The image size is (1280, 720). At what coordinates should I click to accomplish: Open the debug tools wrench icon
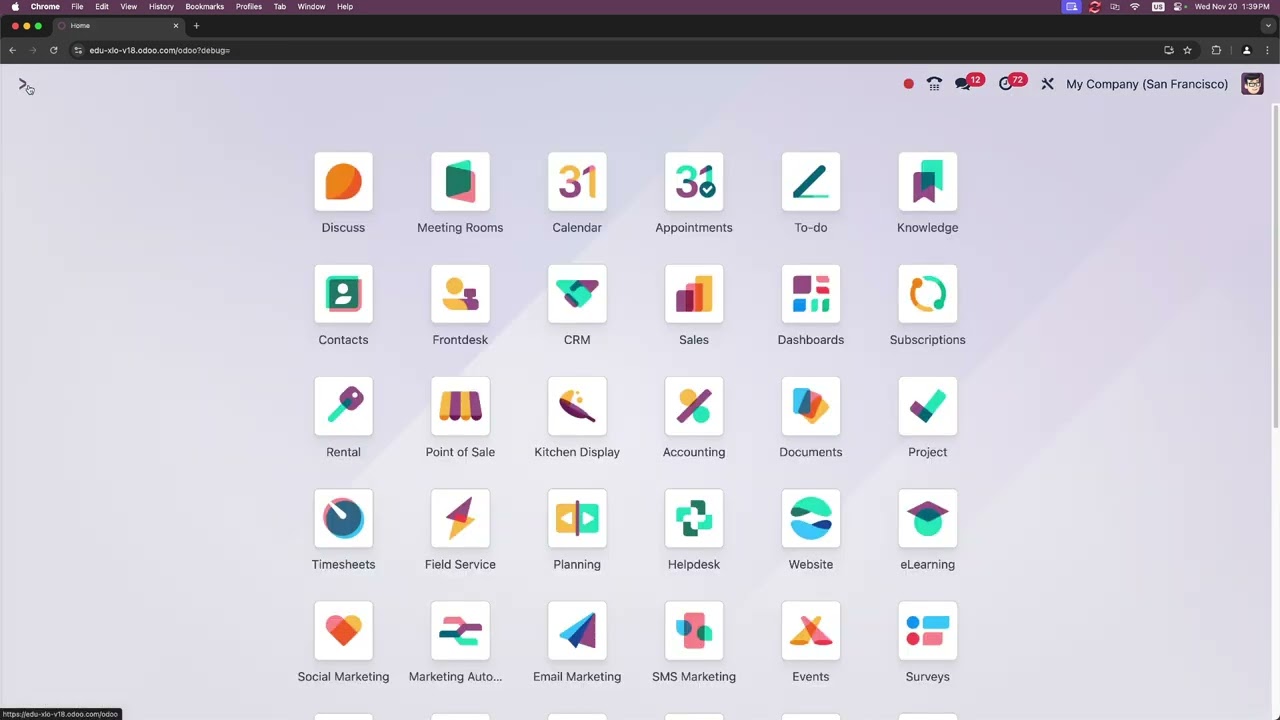coord(1047,84)
